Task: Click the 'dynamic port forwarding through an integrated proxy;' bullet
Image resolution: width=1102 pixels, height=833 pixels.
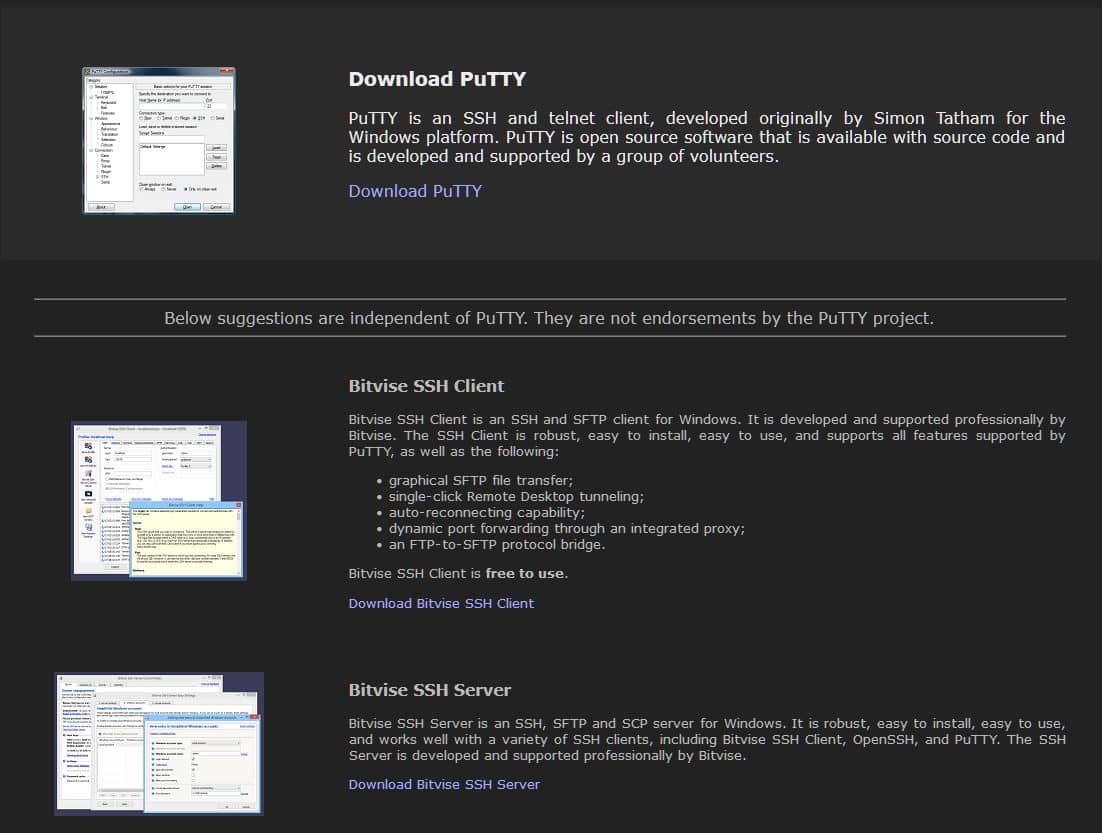Action: click(566, 529)
